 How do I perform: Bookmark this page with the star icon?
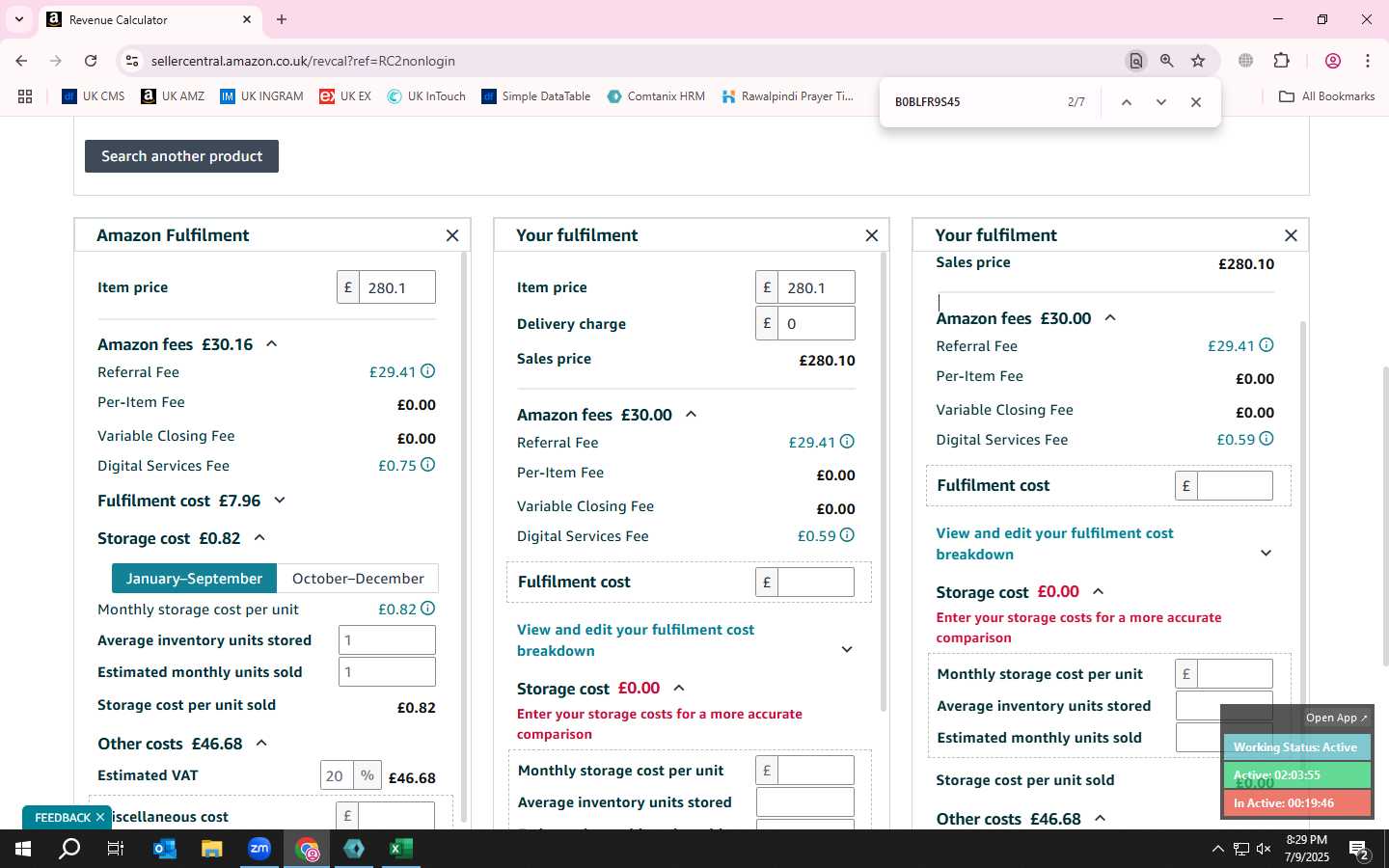(1198, 61)
